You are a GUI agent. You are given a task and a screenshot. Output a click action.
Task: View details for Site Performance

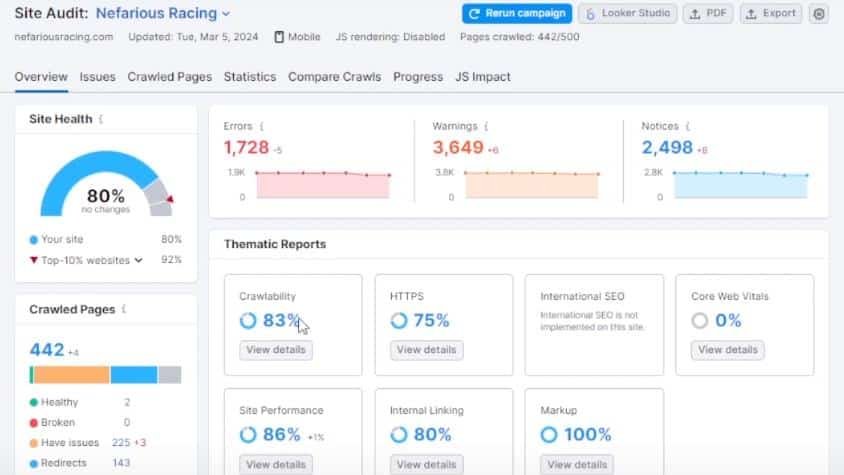[x=276, y=464]
